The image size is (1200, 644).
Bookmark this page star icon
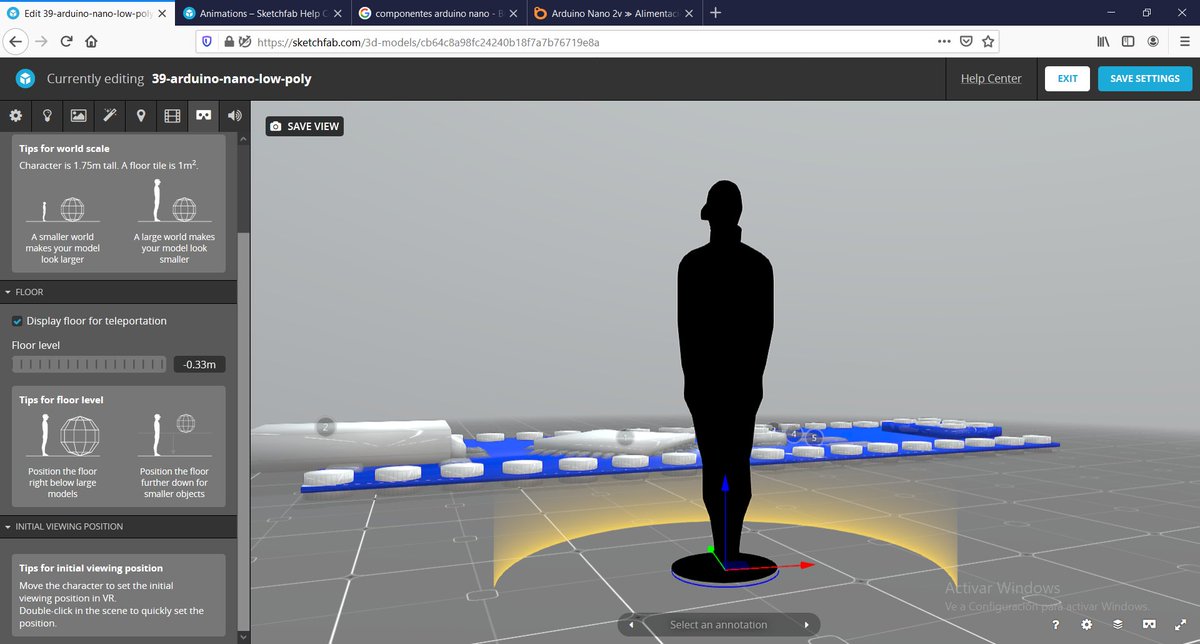[x=988, y=42]
